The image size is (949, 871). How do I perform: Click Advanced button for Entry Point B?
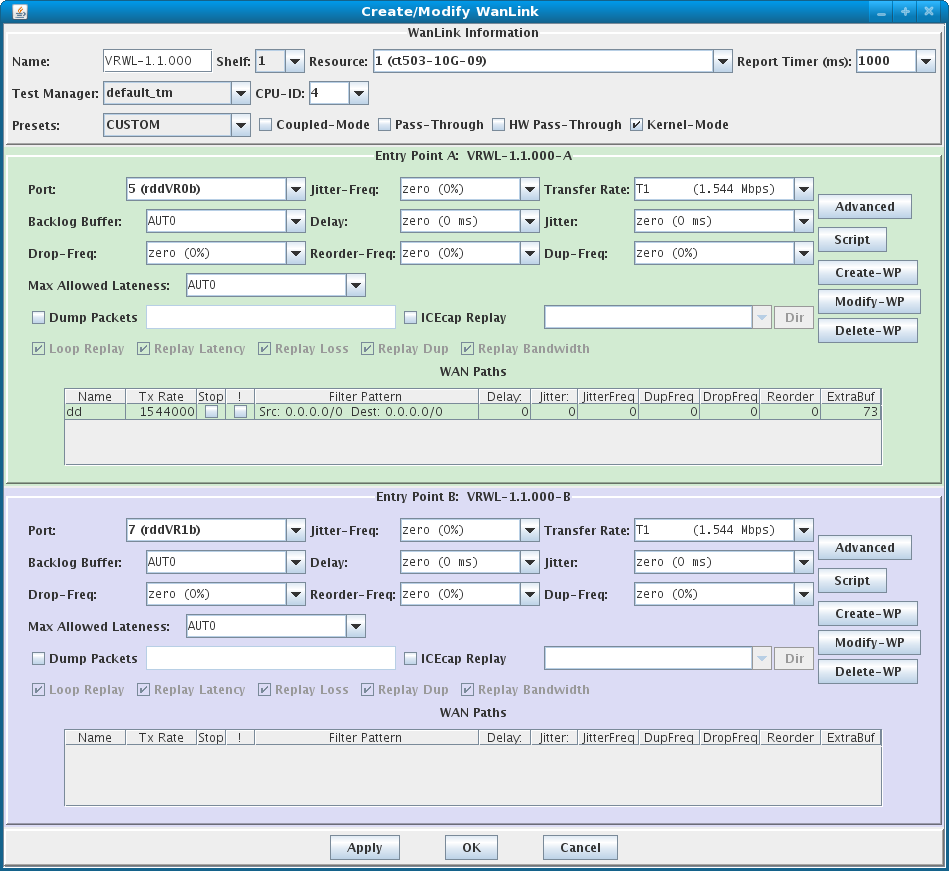pyautogui.click(x=864, y=547)
